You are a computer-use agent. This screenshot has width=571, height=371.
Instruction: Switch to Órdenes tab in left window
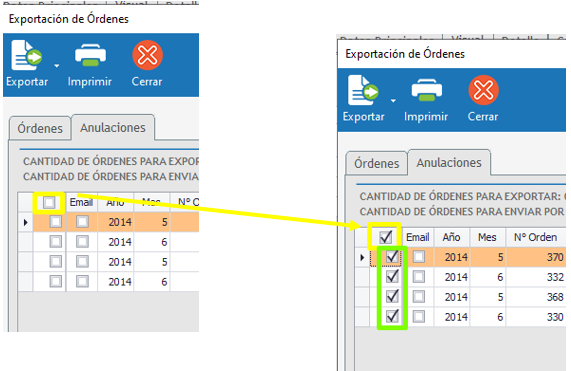point(40,128)
